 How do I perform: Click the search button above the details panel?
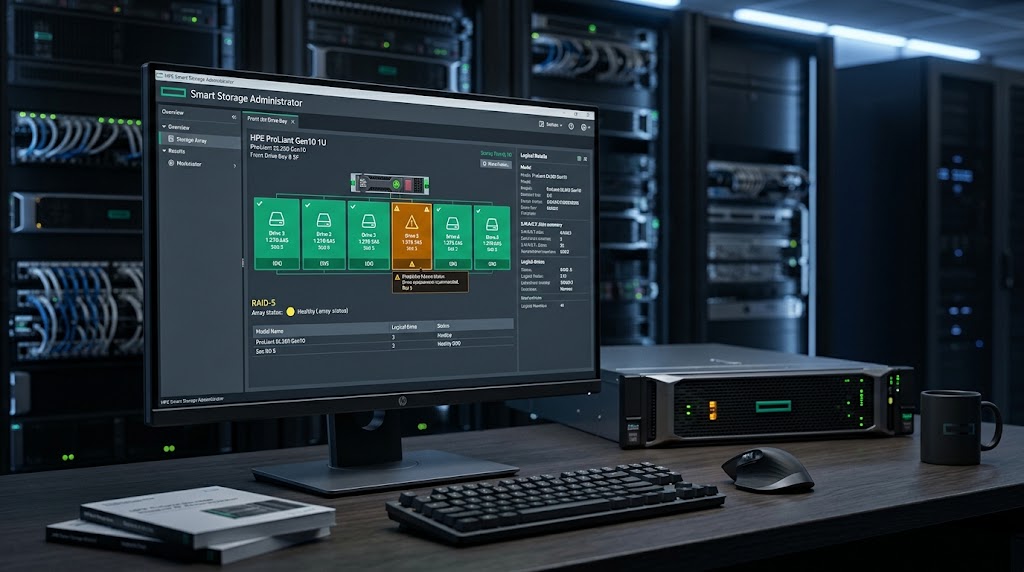[496, 164]
